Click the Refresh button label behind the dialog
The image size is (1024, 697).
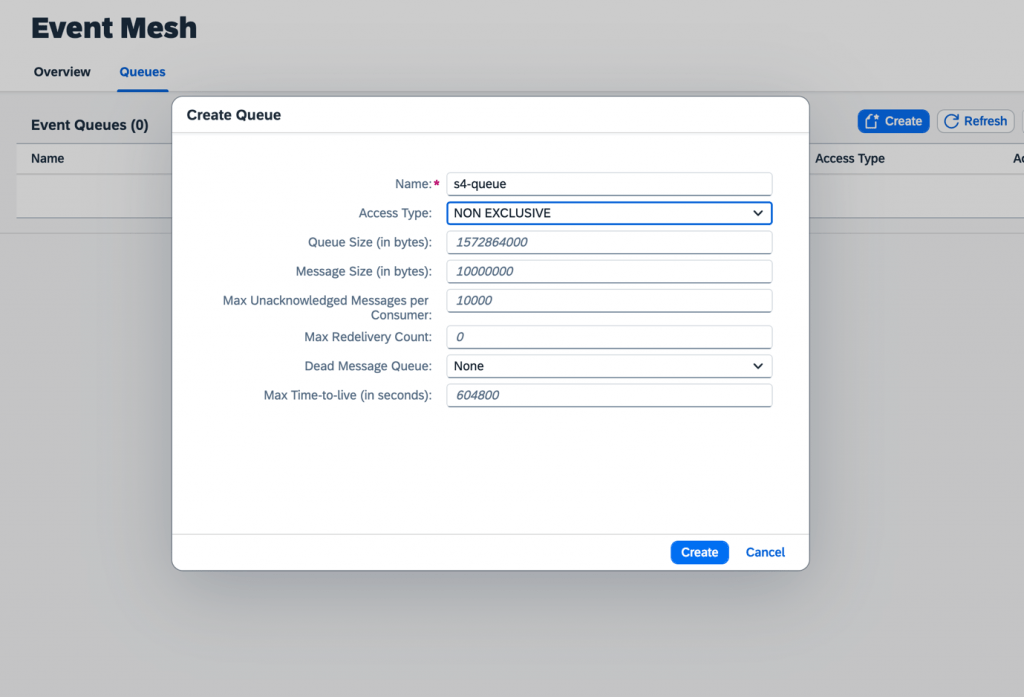(985, 122)
